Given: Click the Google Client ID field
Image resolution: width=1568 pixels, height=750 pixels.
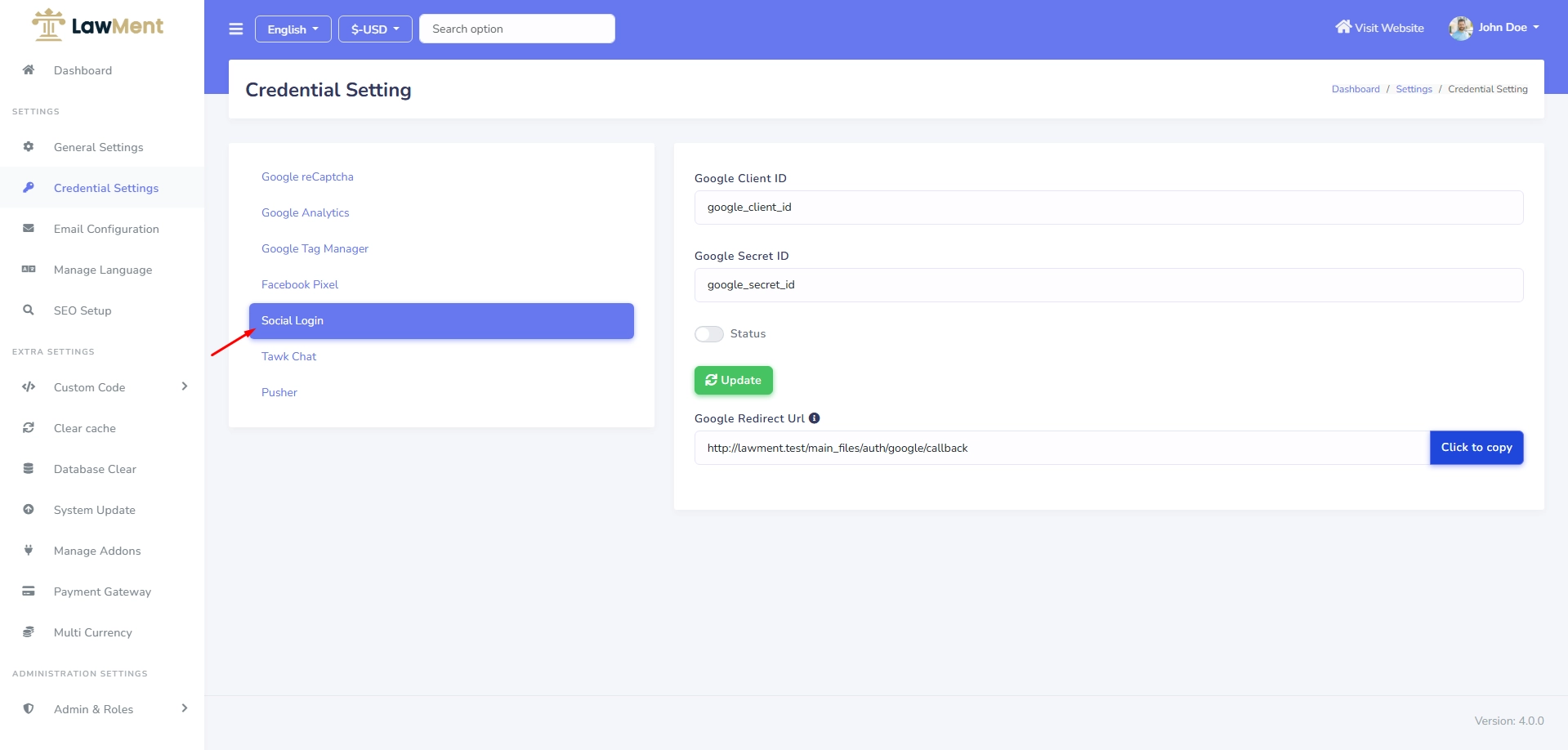Looking at the screenshot, I should 1109,208.
